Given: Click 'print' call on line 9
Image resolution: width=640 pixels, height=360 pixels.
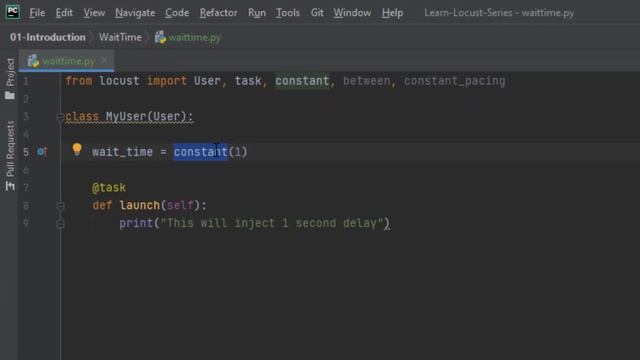Looking at the screenshot, I should point(136,223).
